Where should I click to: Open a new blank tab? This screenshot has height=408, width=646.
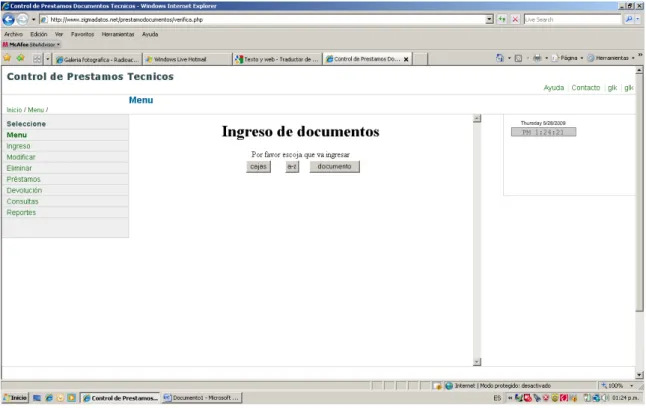tap(420, 59)
